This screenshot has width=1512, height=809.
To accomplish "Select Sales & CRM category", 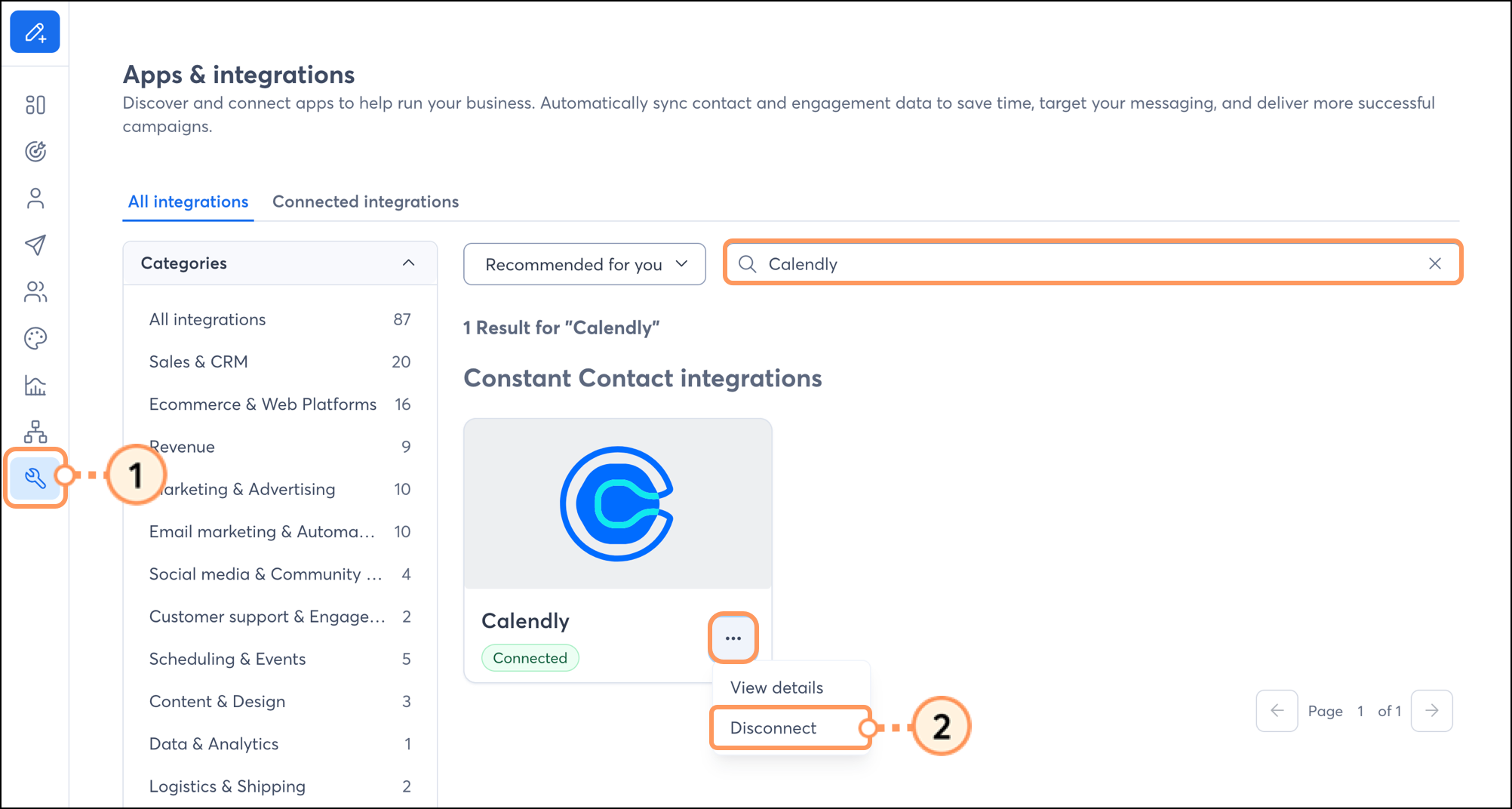I will tap(280, 361).
